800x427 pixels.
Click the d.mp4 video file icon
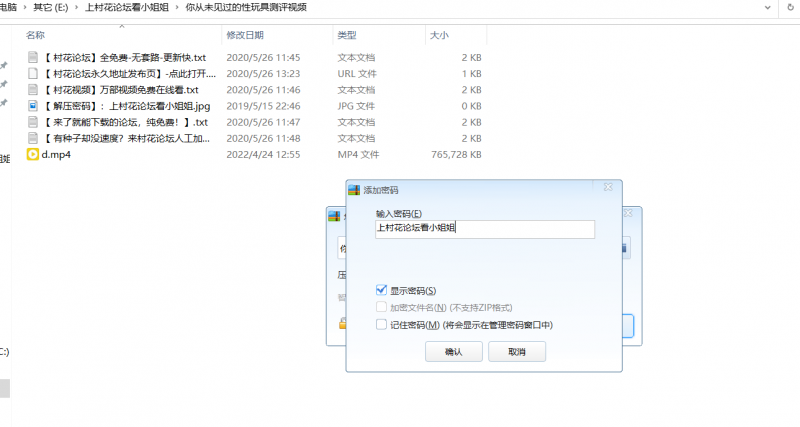tap(32, 154)
